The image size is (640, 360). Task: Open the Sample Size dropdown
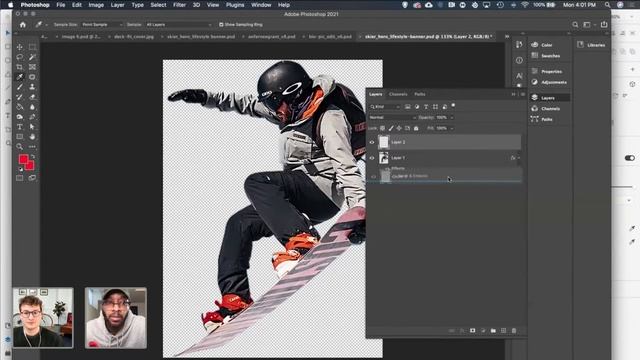[x=102, y=24]
